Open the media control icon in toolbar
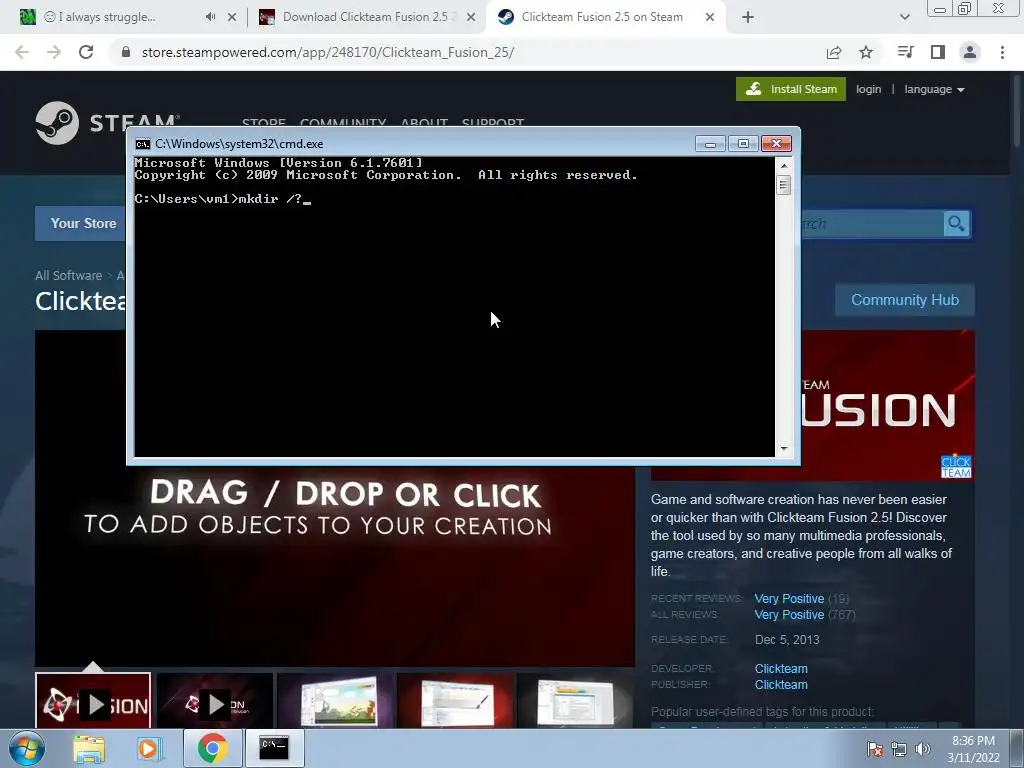This screenshot has width=1024, height=768. coord(906,52)
